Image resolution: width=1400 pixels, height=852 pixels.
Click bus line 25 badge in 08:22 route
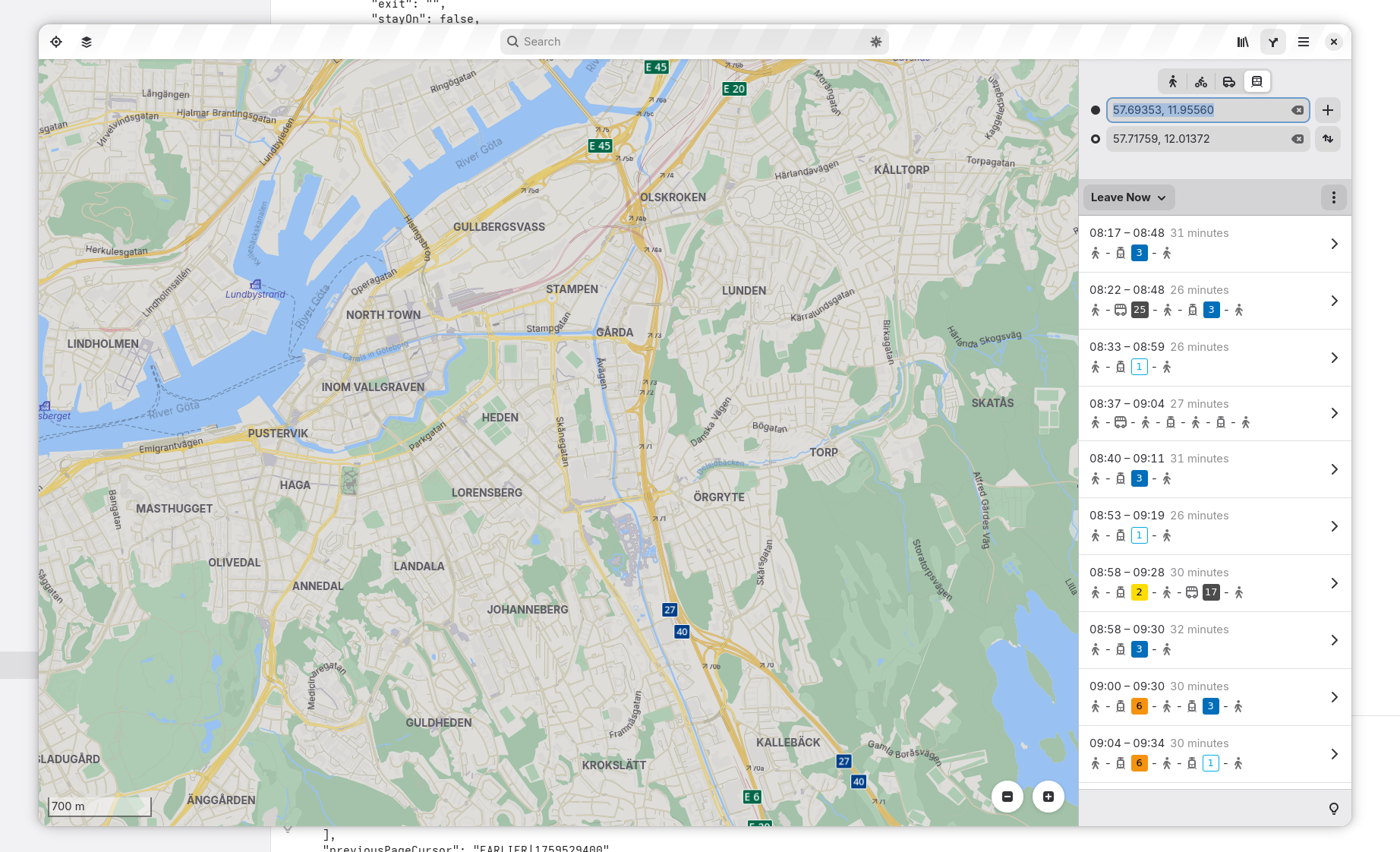pyautogui.click(x=1139, y=310)
